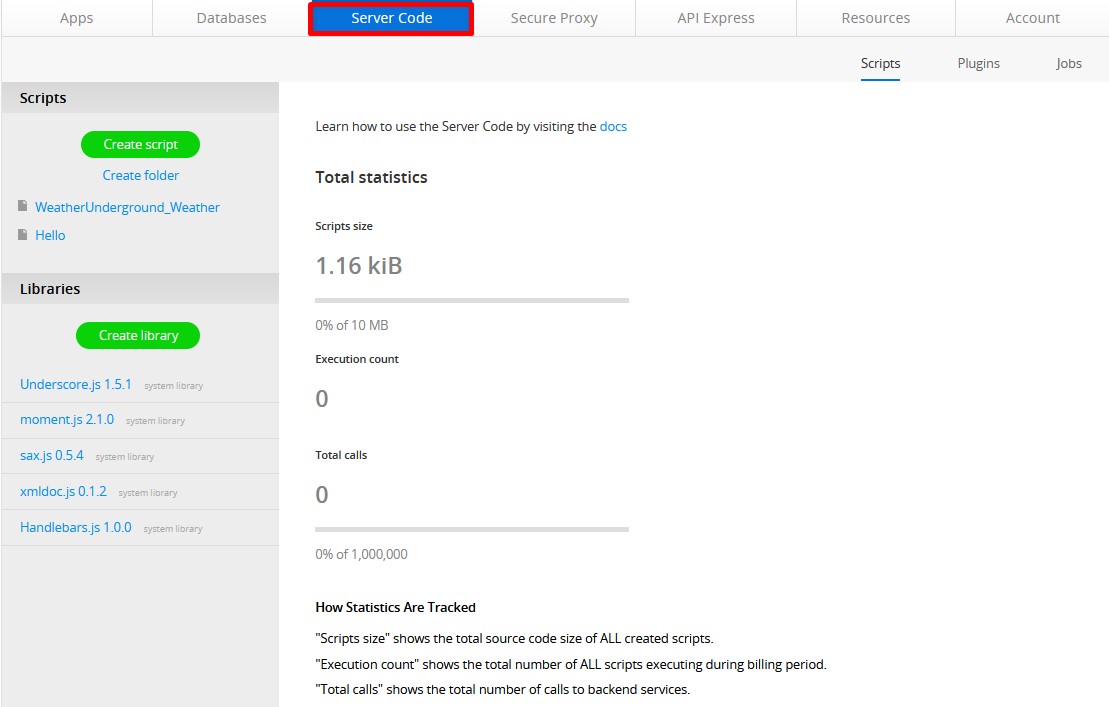1109x707 pixels.
Task: Open the Underscore.js 1.5.1 library
Action: click(76, 385)
